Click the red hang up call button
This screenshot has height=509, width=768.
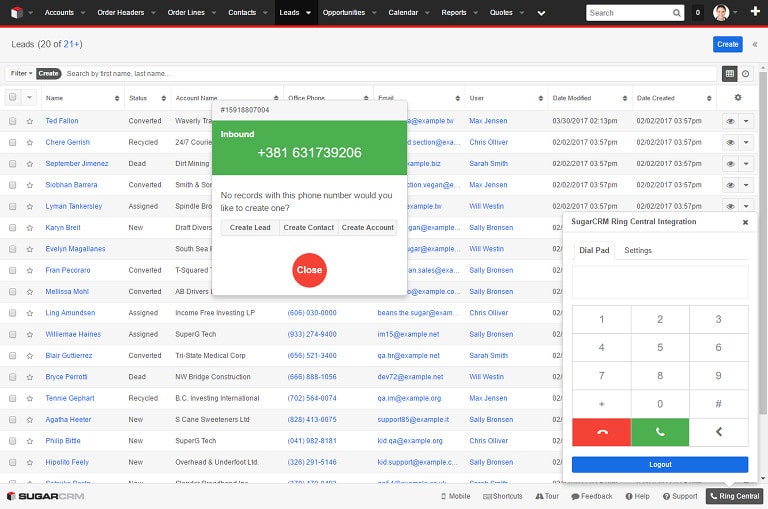pos(601,432)
